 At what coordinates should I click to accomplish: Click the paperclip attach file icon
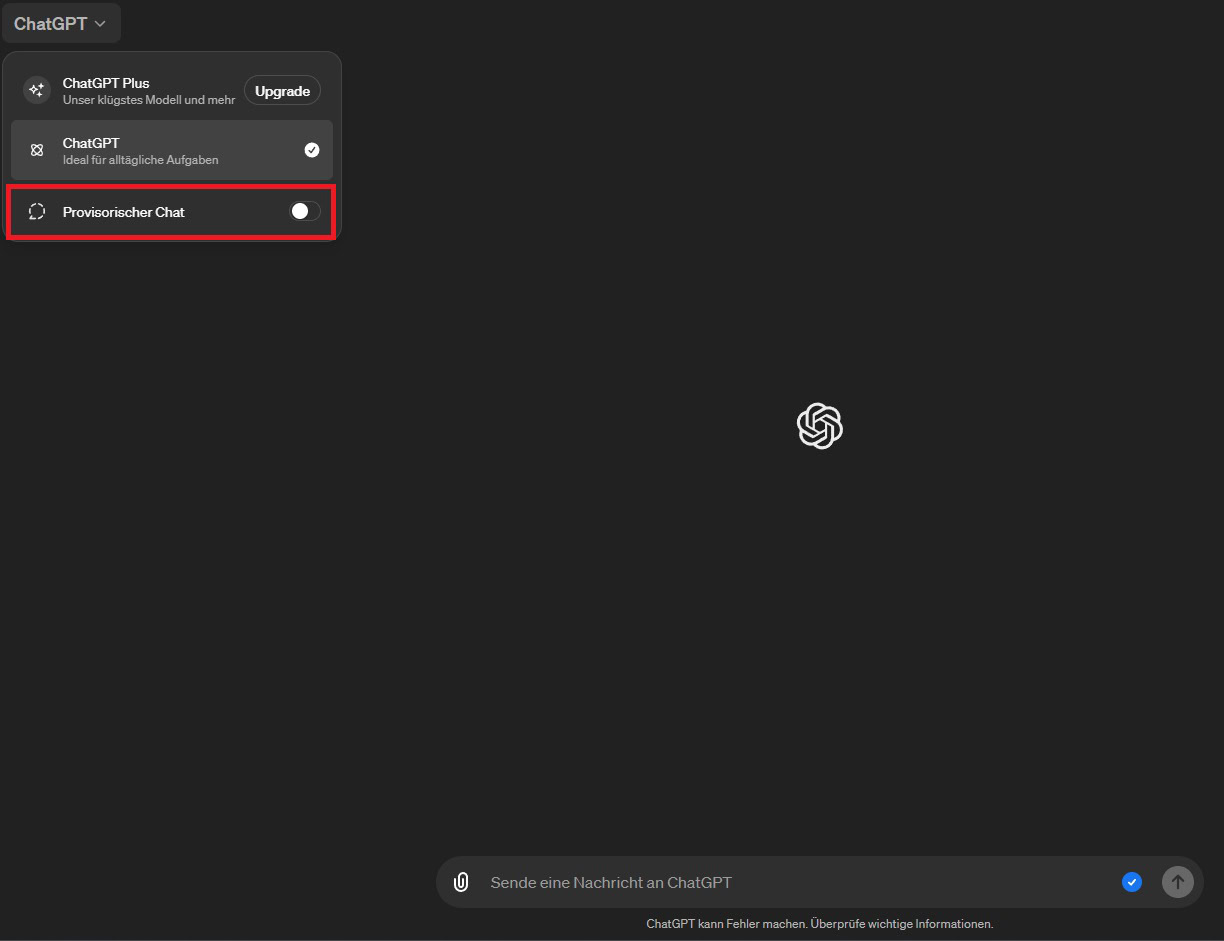461,882
